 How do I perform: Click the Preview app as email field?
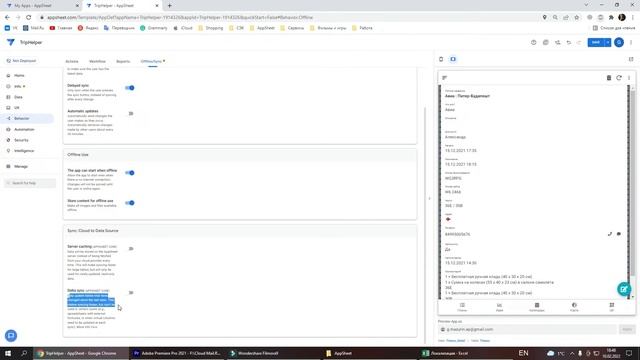(527, 329)
